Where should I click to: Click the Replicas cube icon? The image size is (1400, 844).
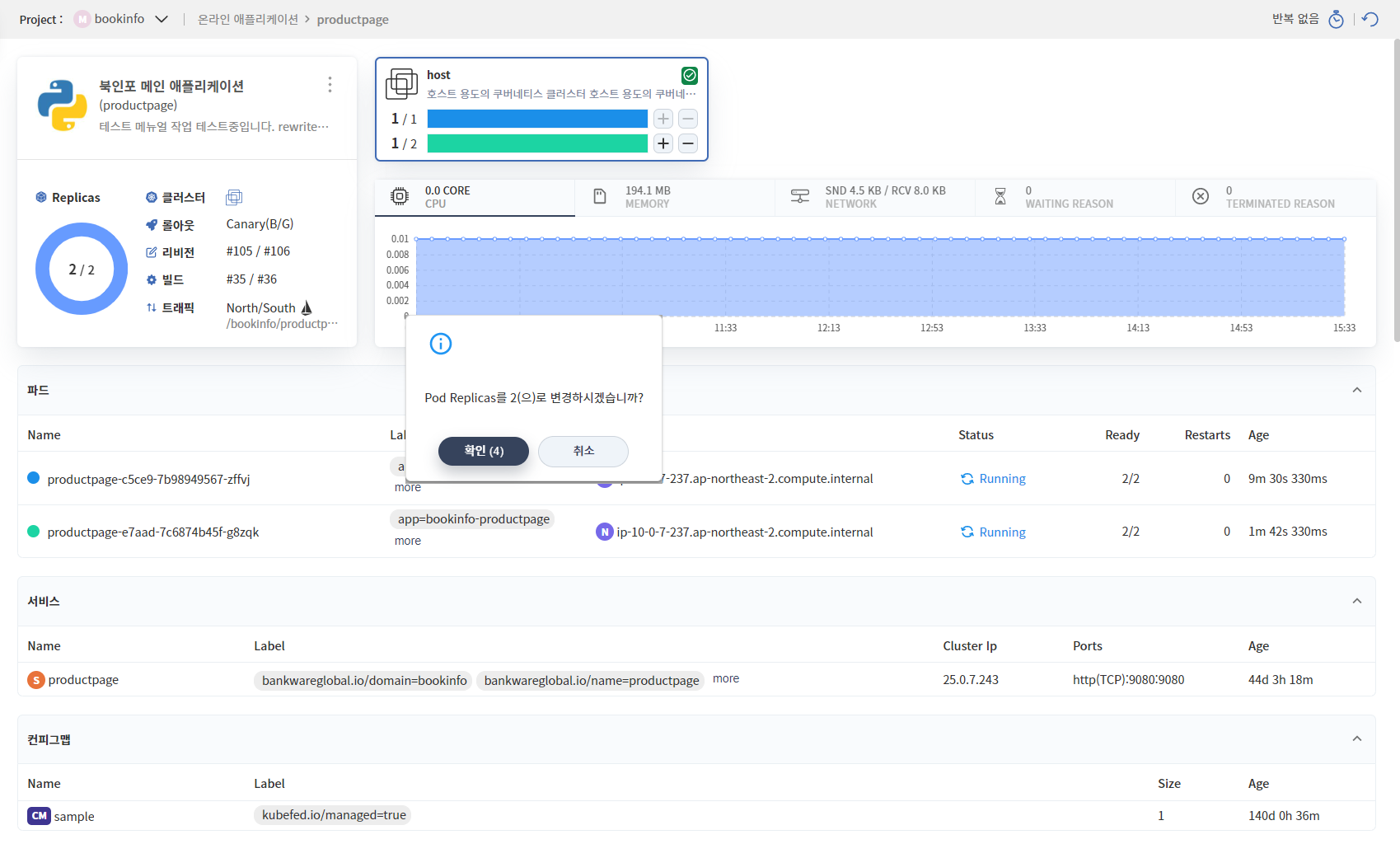pyautogui.click(x=40, y=197)
